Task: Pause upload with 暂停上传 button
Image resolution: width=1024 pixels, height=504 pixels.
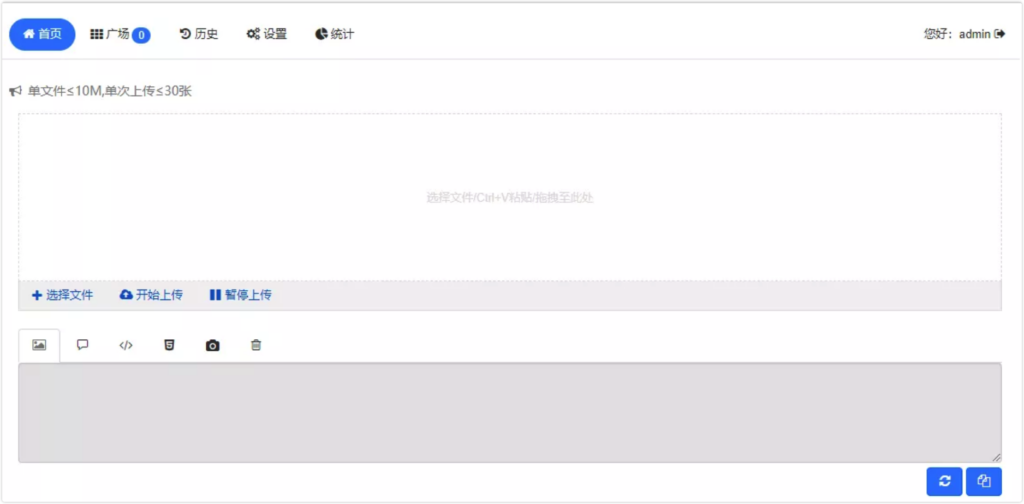Action: (240, 295)
